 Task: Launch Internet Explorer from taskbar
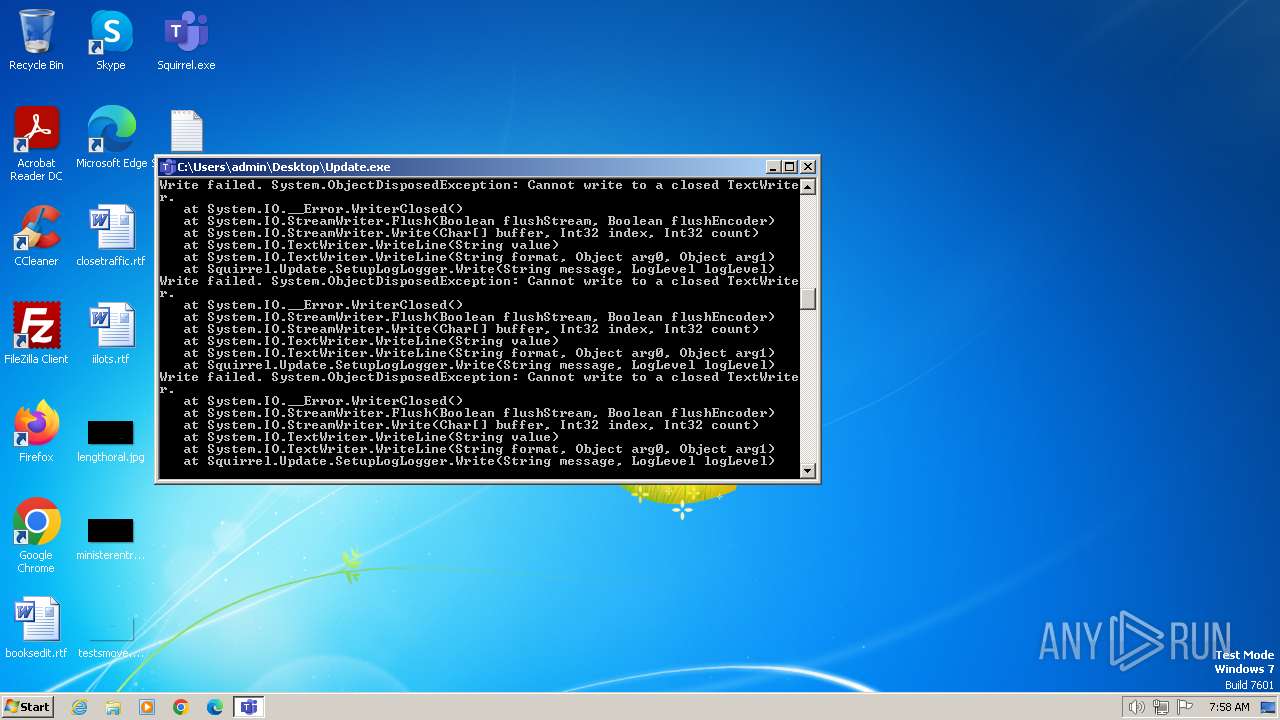[79, 707]
